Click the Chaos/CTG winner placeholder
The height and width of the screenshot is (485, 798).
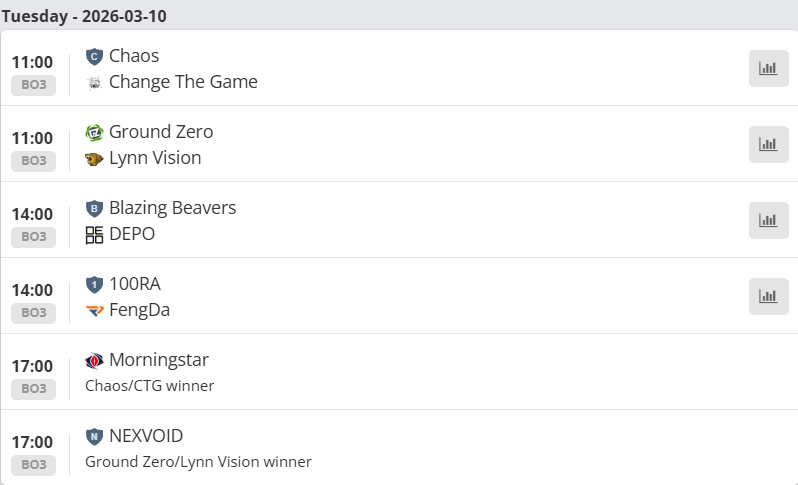click(150, 386)
